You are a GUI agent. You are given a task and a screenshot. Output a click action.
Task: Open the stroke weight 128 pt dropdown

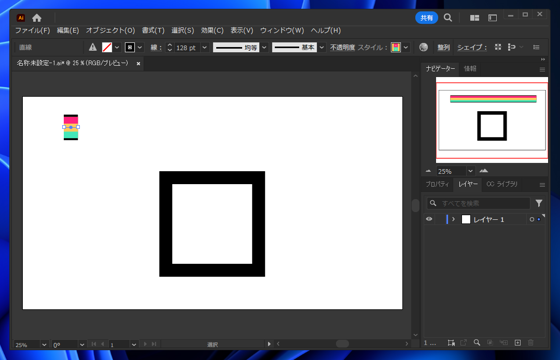pyautogui.click(x=205, y=47)
